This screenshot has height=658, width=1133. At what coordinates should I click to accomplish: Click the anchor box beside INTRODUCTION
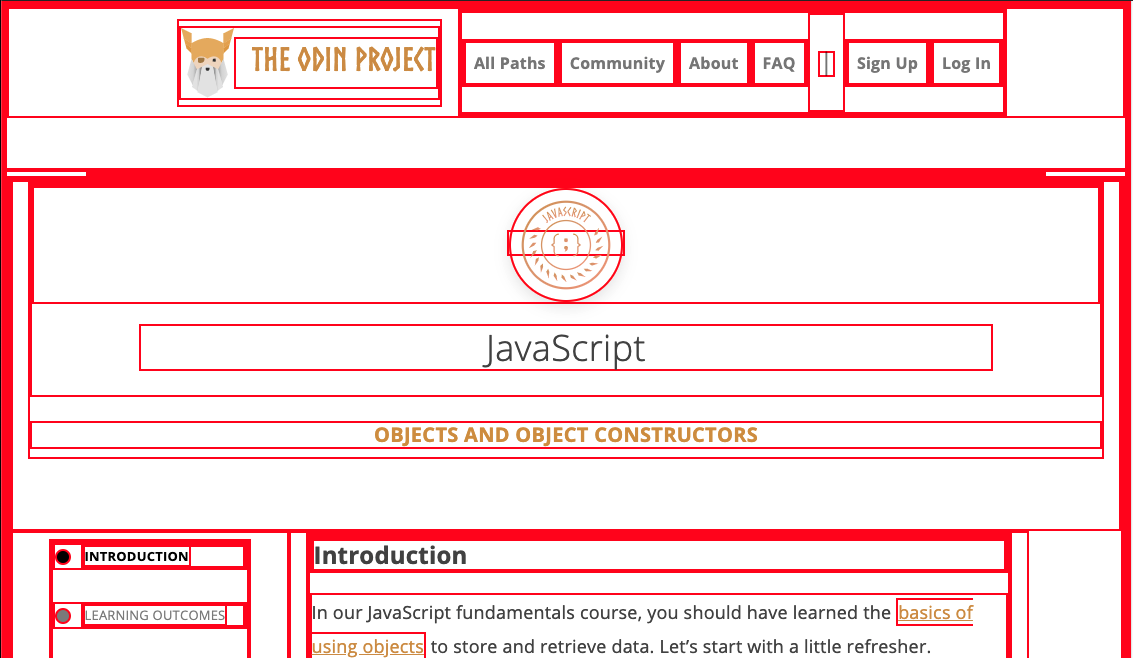(x=216, y=556)
